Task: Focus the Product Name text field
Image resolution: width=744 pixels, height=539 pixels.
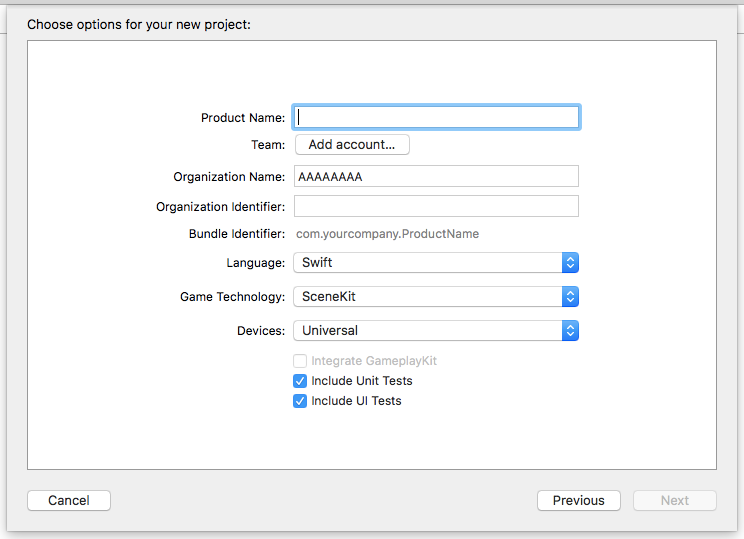Action: click(437, 117)
